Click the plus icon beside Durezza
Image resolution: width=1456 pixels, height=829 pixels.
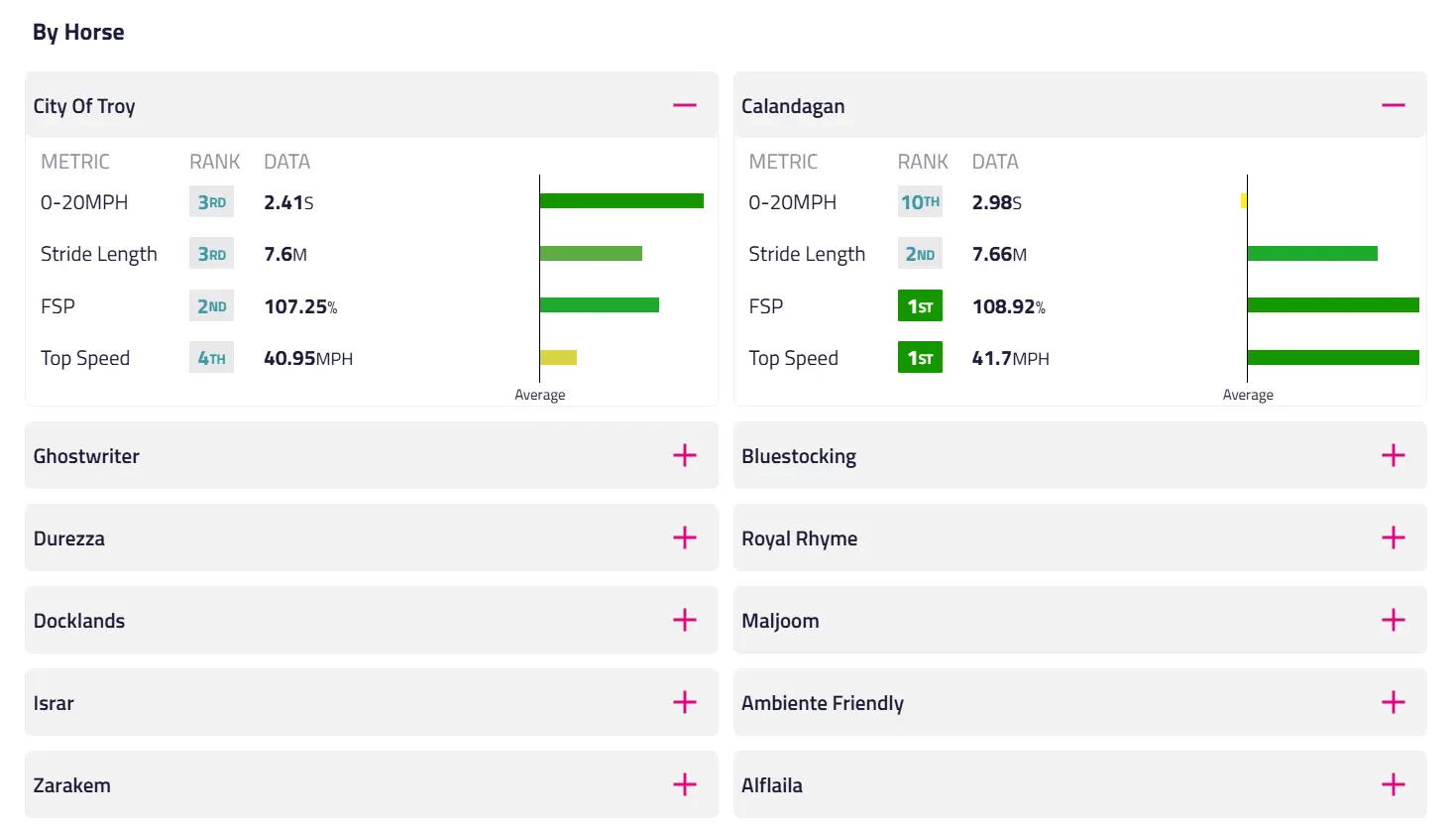685,537
